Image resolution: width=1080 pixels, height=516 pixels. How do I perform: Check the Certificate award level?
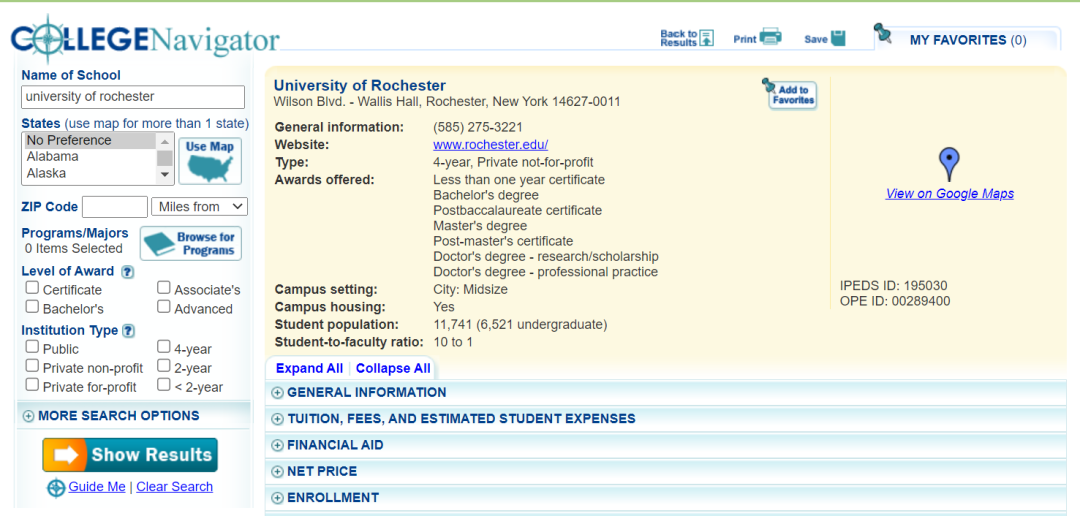[x=32, y=288]
